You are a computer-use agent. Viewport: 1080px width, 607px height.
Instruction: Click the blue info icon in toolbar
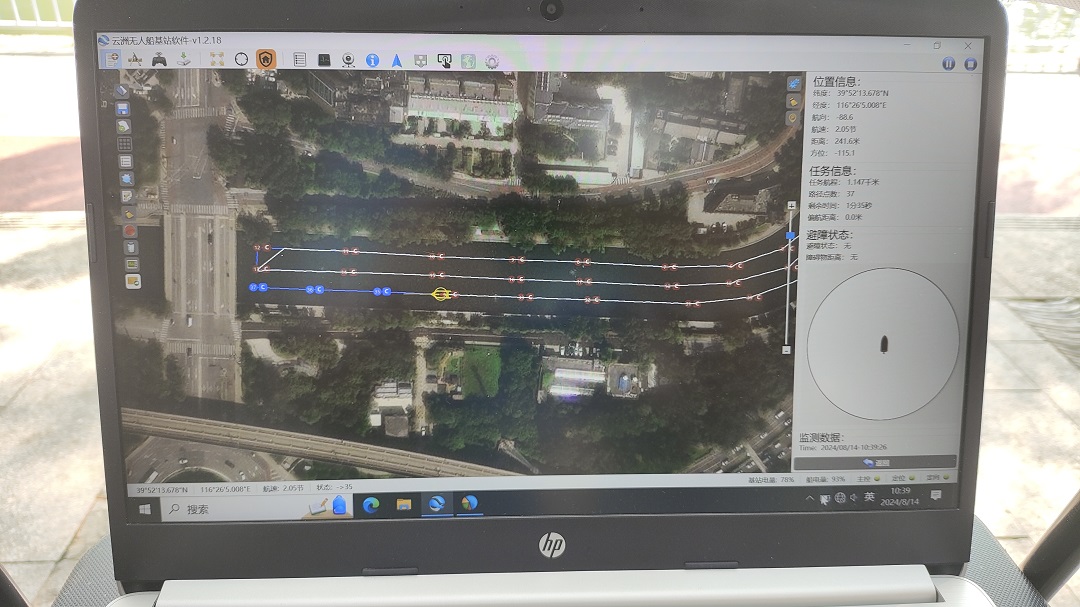tap(372, 60)
